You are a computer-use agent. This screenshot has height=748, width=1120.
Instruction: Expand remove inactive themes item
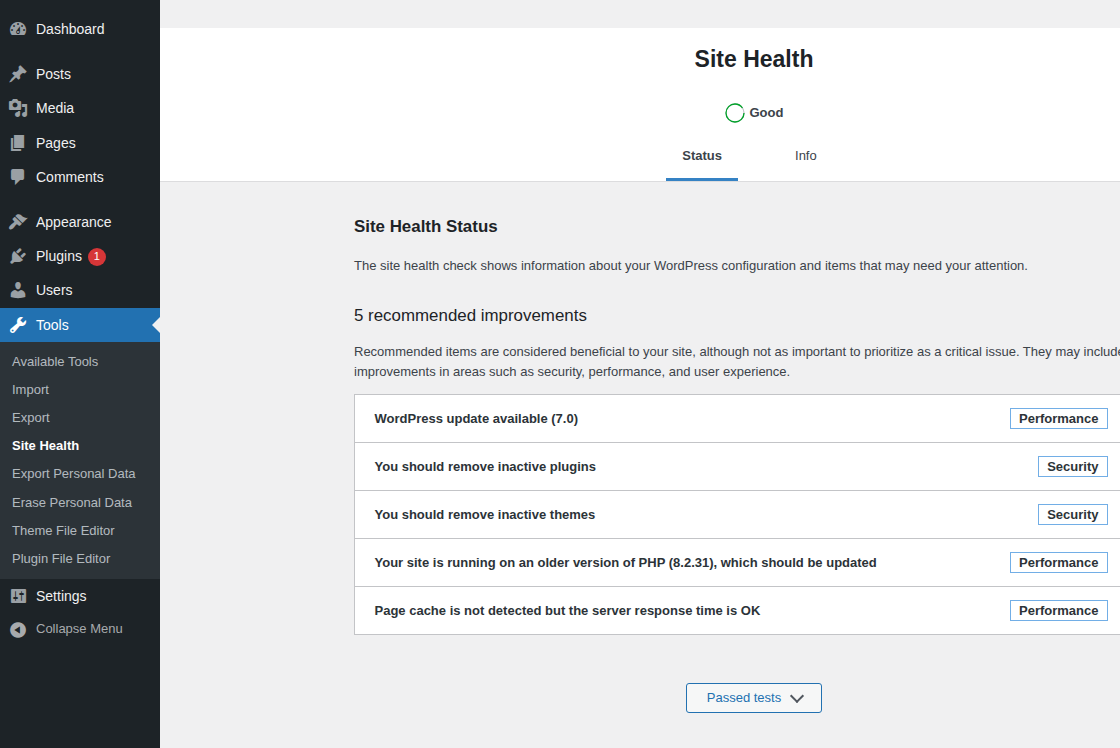(737, 514)
